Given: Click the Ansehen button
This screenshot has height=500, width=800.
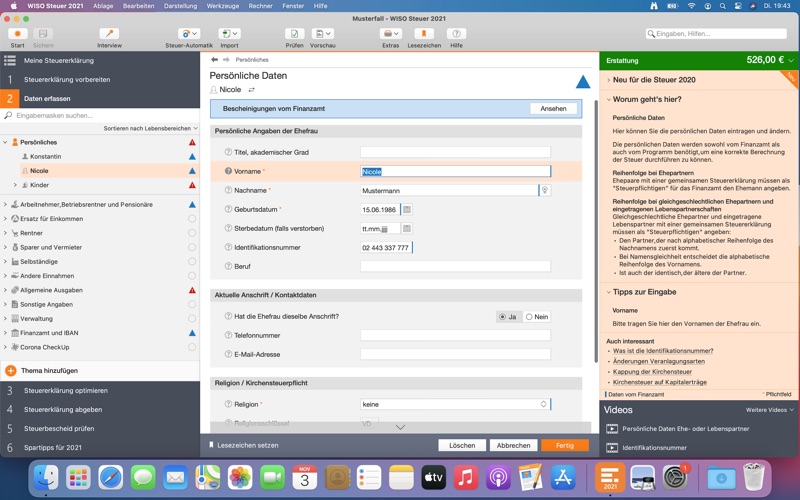Looking at the screenshot, I should pyautogui.click(x=553, y=109).
